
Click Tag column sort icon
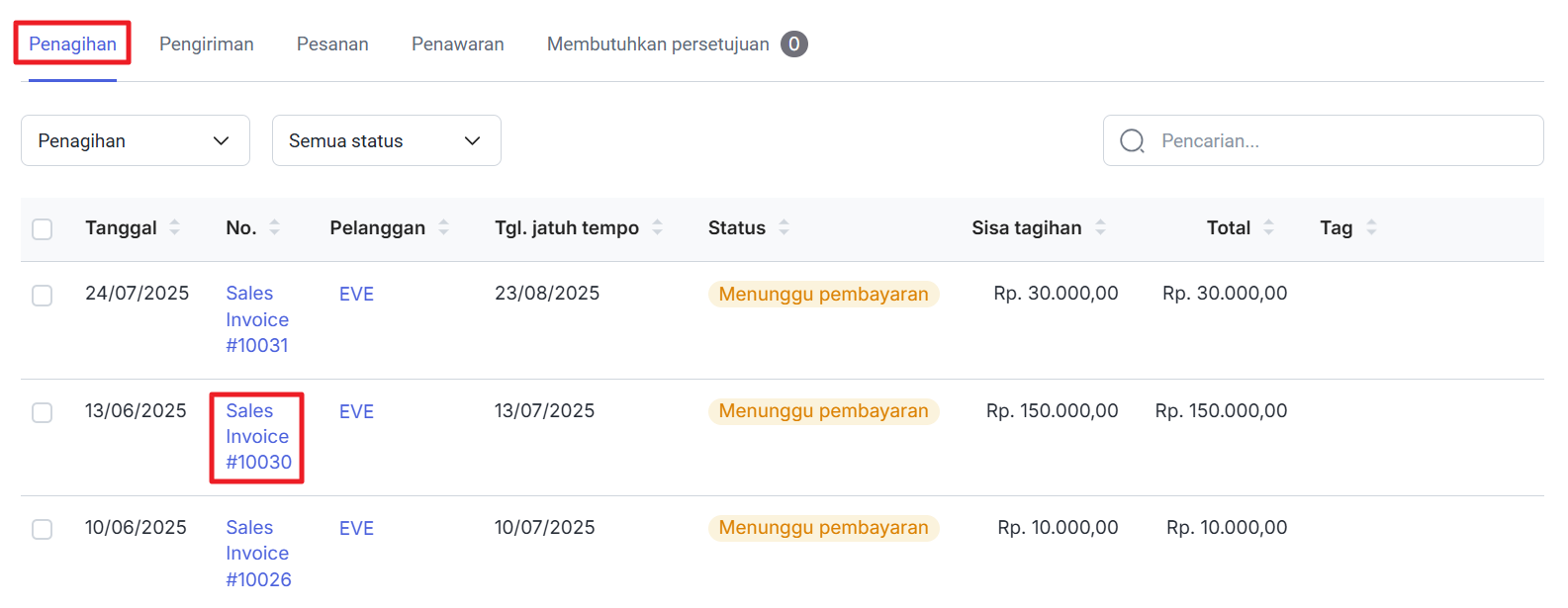(x=1371, y=227)
